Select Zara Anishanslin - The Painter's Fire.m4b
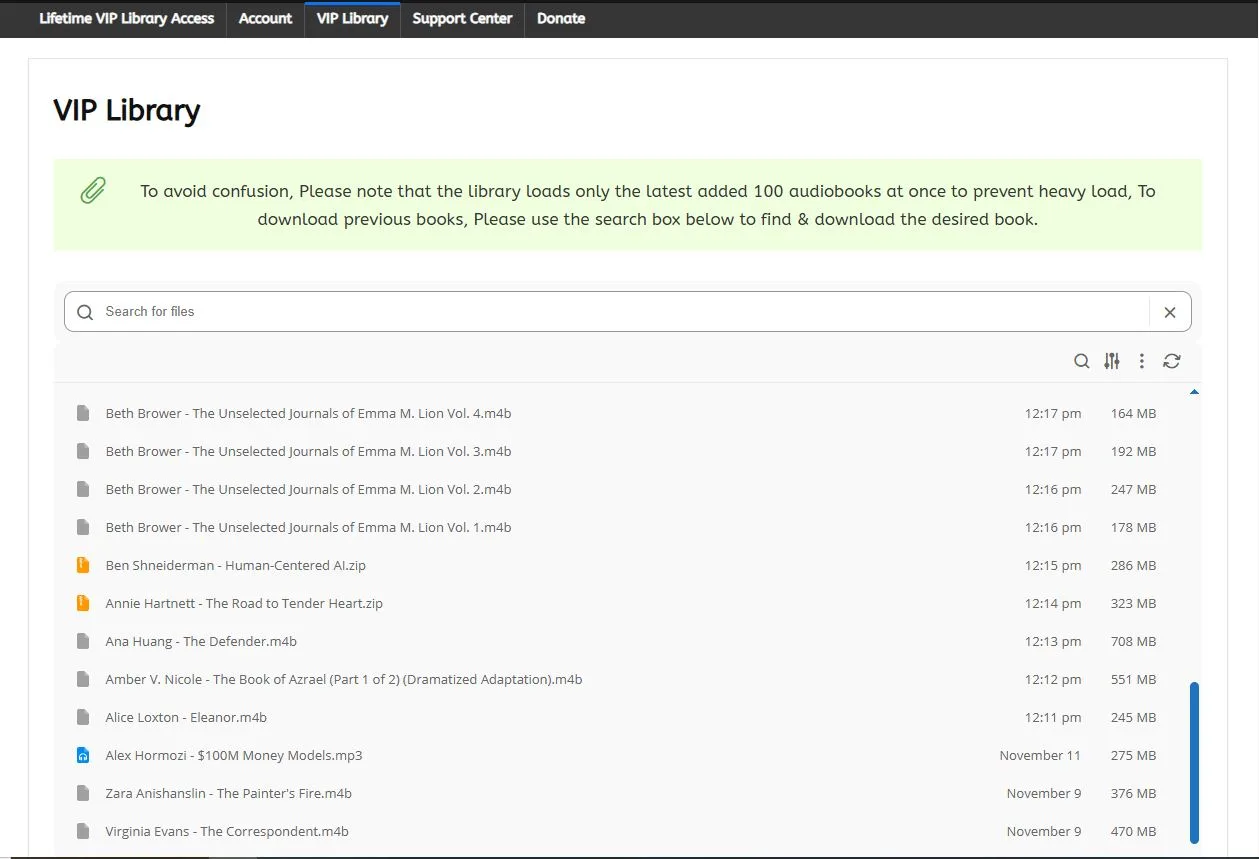This screenshot has width=1259, height=859. click(229, 793)
